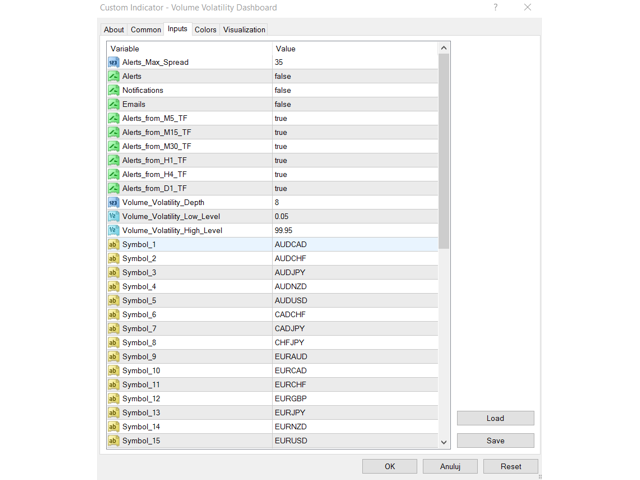Select the CHFJPY value cell
The height and width of the screenshot is (480, 640).
click(355, 342)
